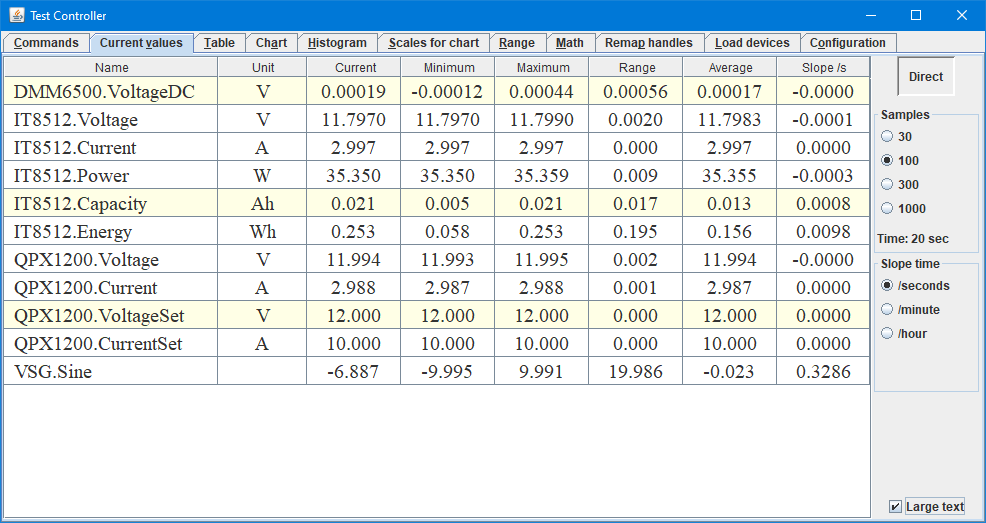This screenshot has height=523, width=986.
Task: Click the VSG.Sine current value -6.887
Action: (353, 372)
